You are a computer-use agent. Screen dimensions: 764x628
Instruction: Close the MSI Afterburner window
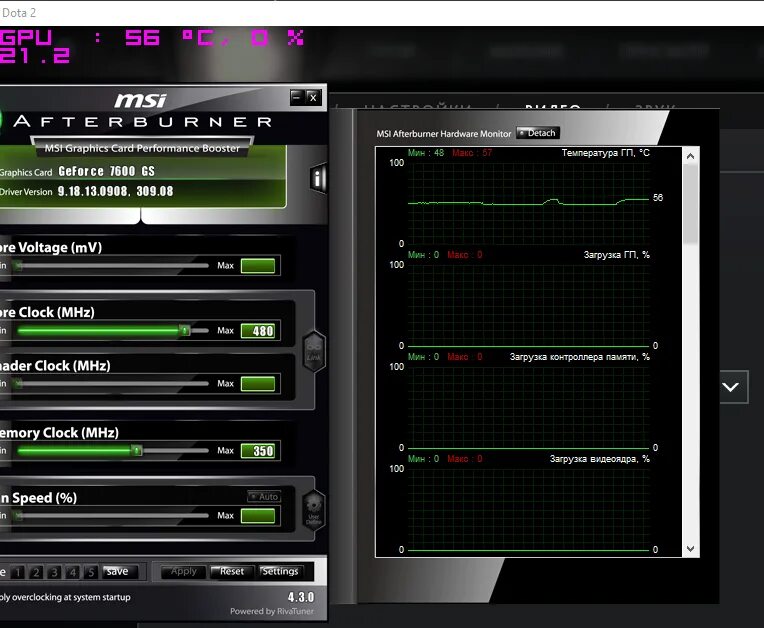click(313, 97)
